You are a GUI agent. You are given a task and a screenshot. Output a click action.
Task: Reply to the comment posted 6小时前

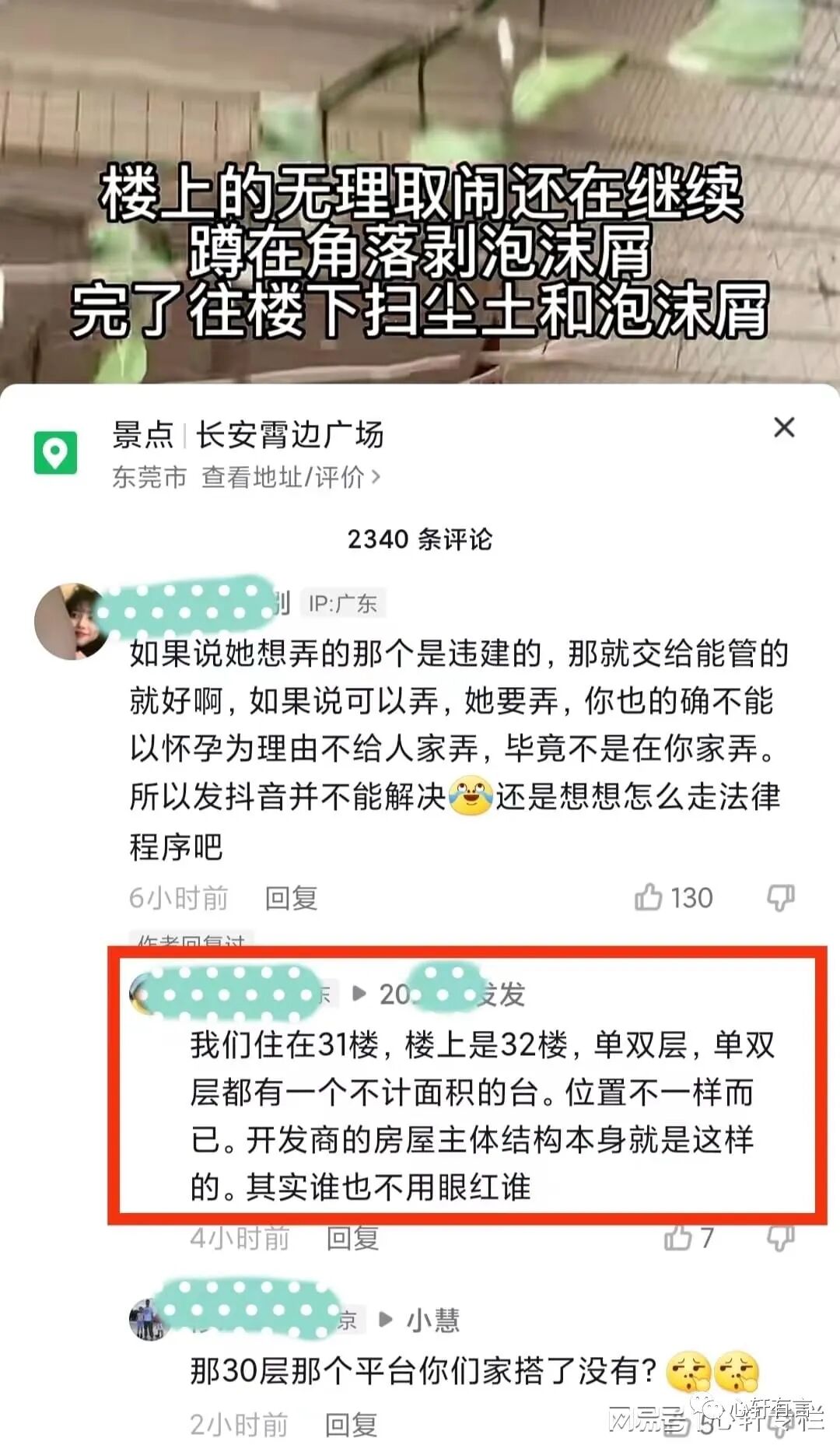tap(291, 898)
